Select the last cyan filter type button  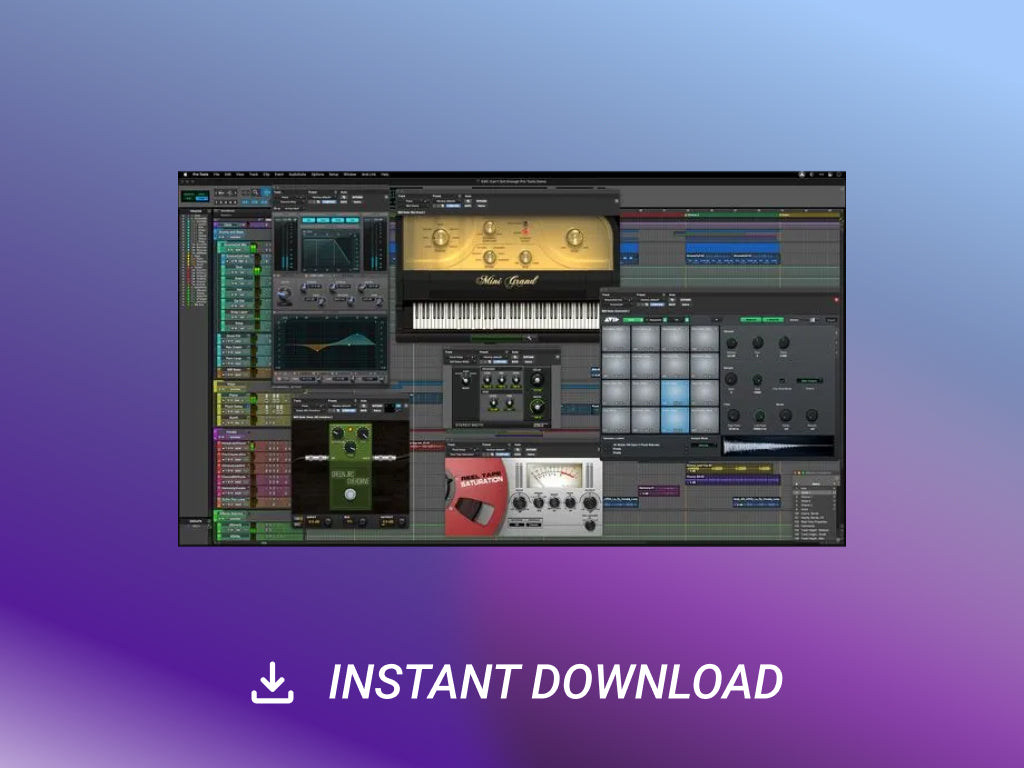(x=353, y=220)
